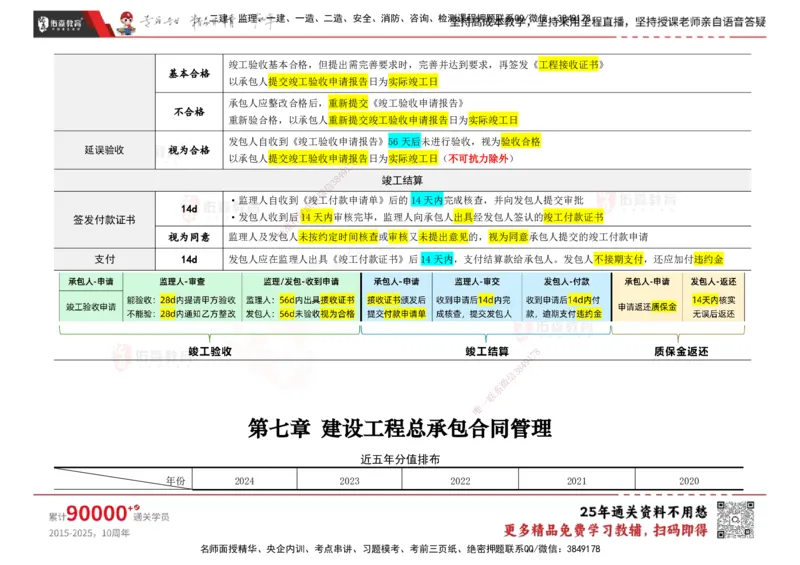
Task: Click the highlighted 违约金 at the 支付 row end
Action: click(708, 259)
